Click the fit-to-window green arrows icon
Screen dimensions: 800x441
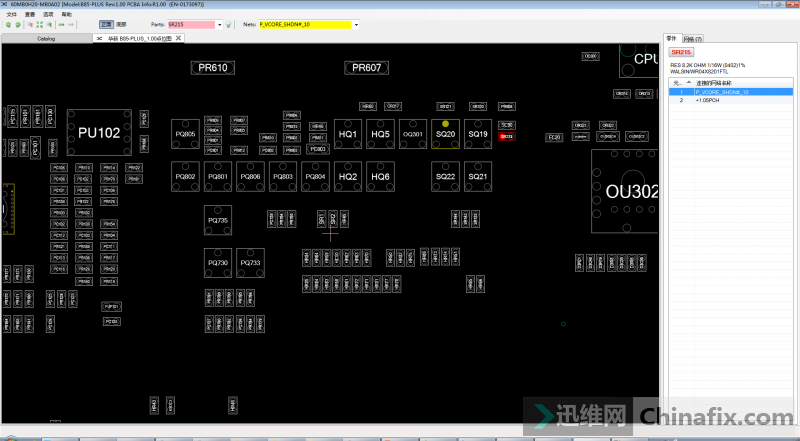(x=40, y=24)
